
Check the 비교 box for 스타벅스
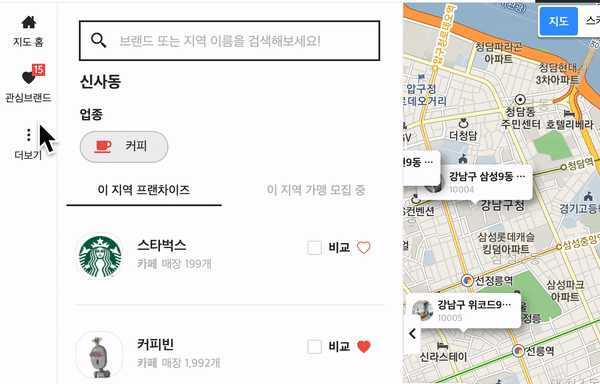click(315, 247)
